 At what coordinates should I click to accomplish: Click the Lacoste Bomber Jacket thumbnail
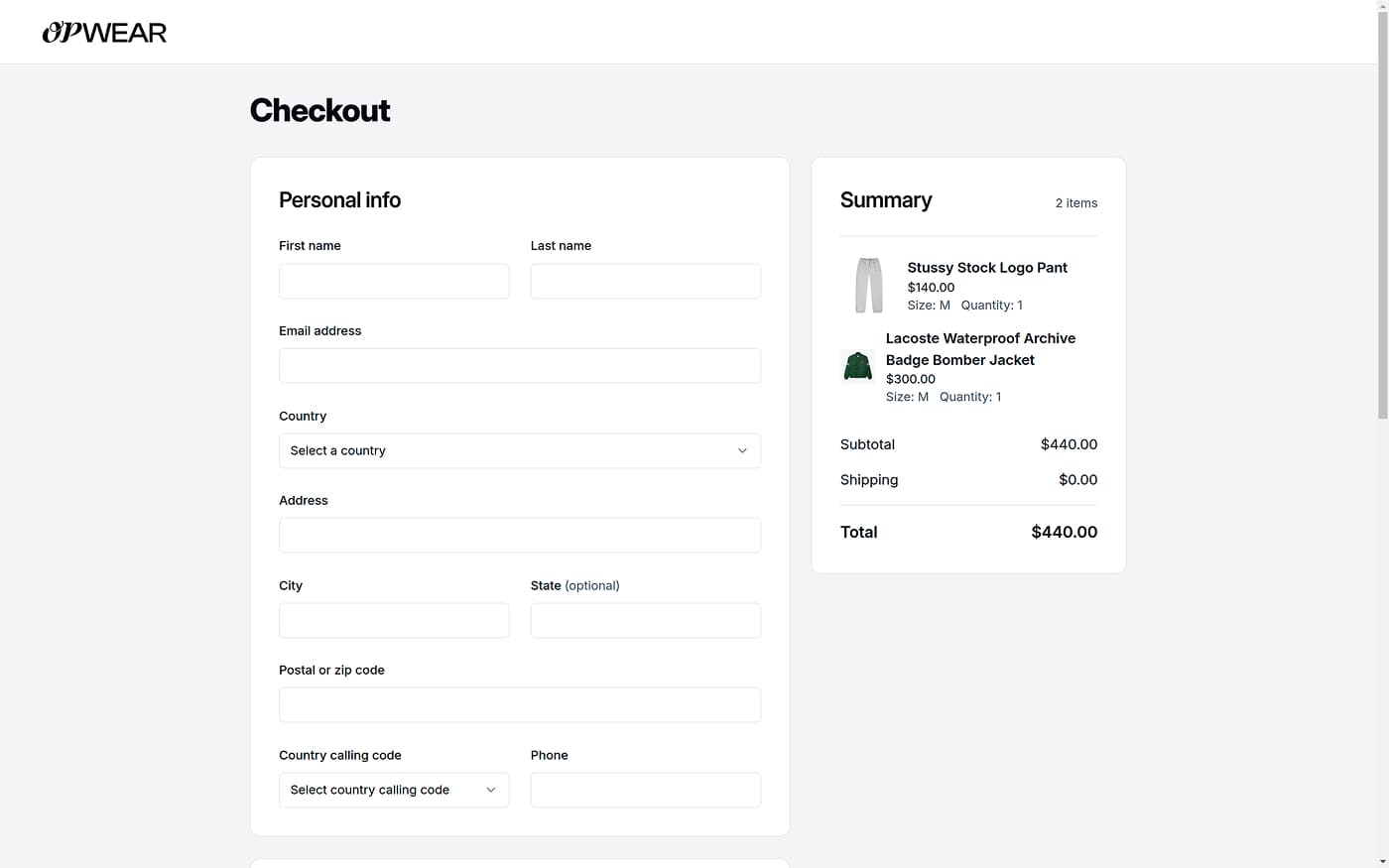pyautogui.click(x=857, y=366)
